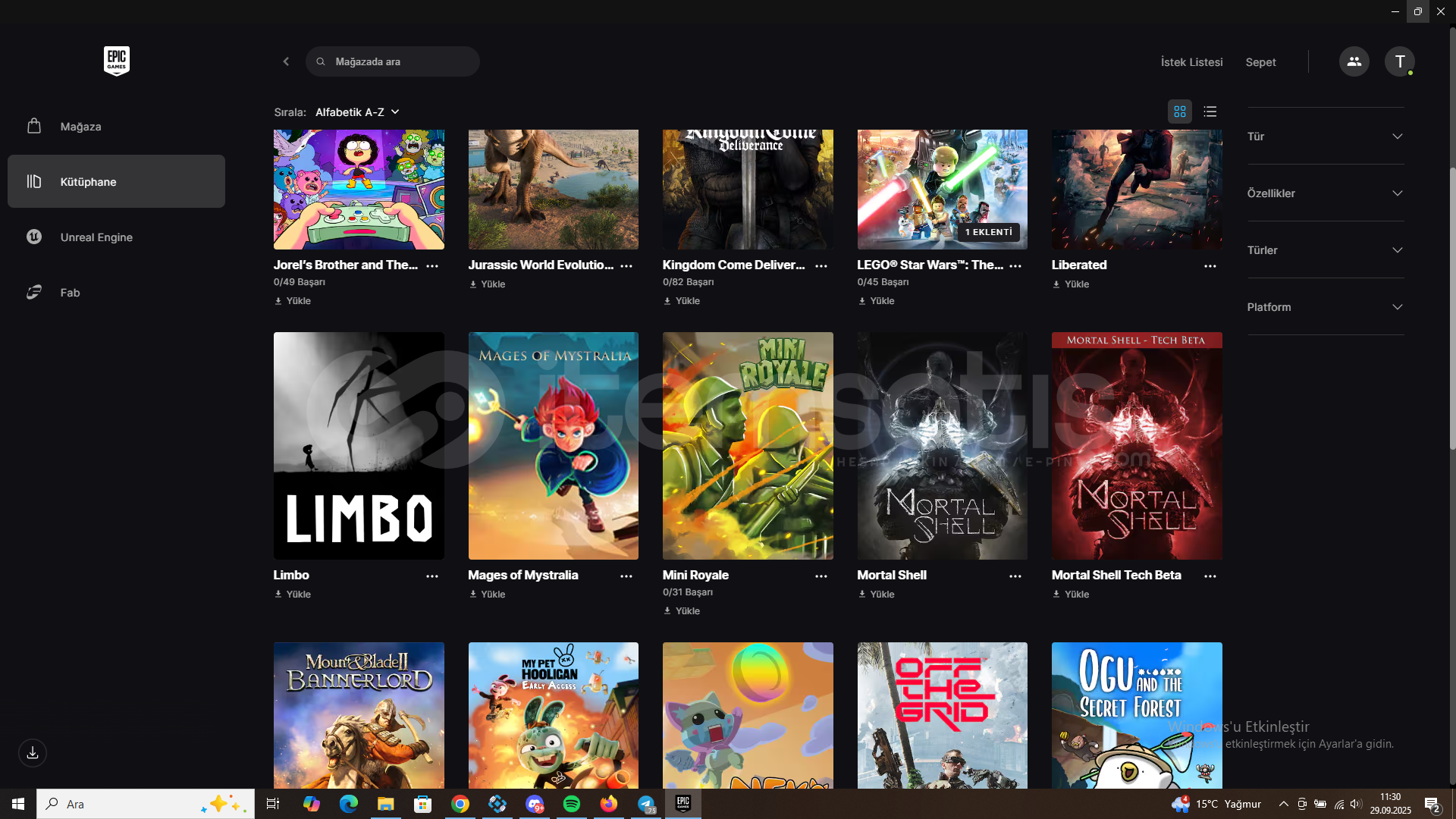The image size is (1456, 819).
Task: Open Firefox from the taskbar
Action: click(609, 804)
